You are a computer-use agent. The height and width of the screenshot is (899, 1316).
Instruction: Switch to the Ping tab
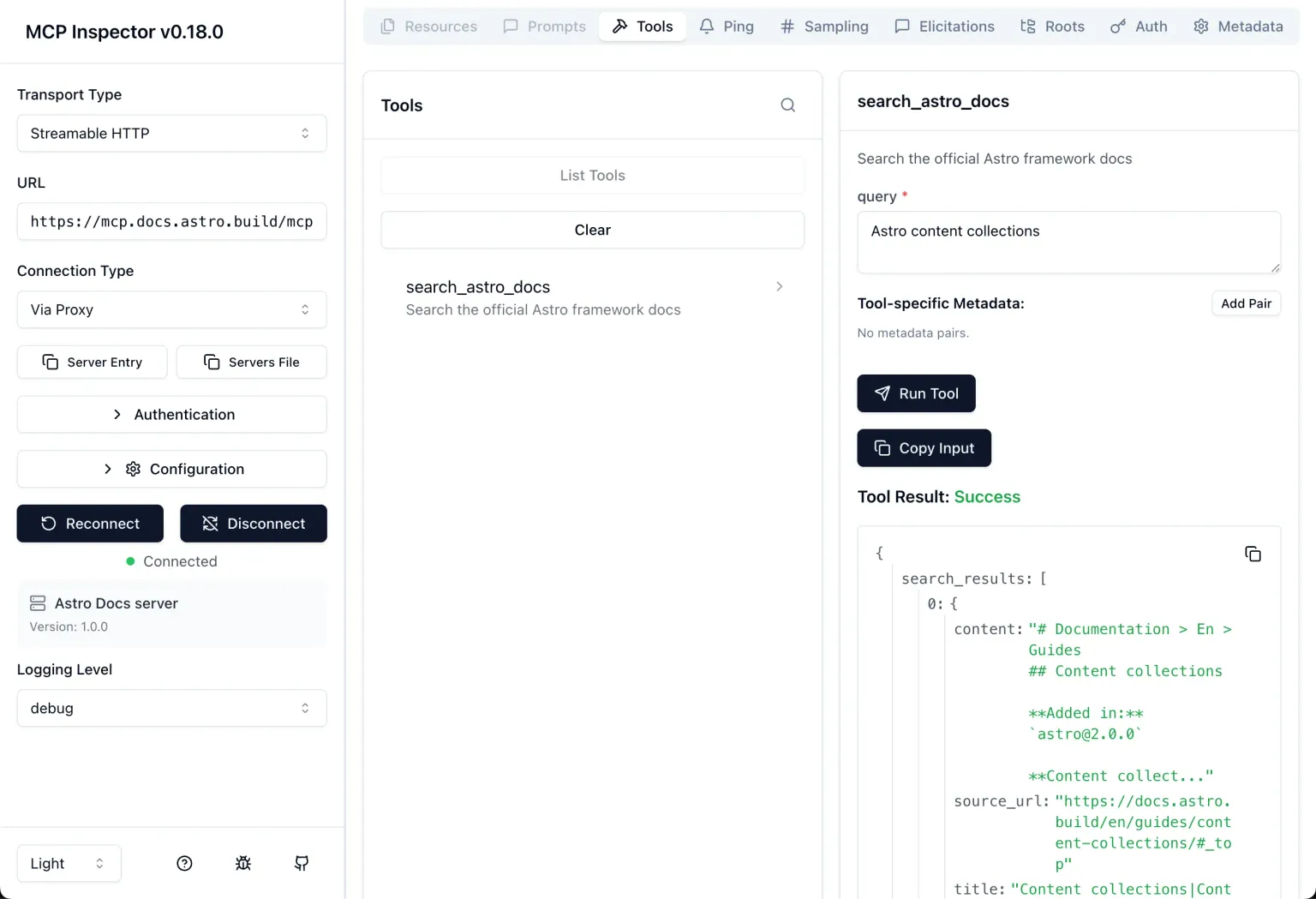727,27
